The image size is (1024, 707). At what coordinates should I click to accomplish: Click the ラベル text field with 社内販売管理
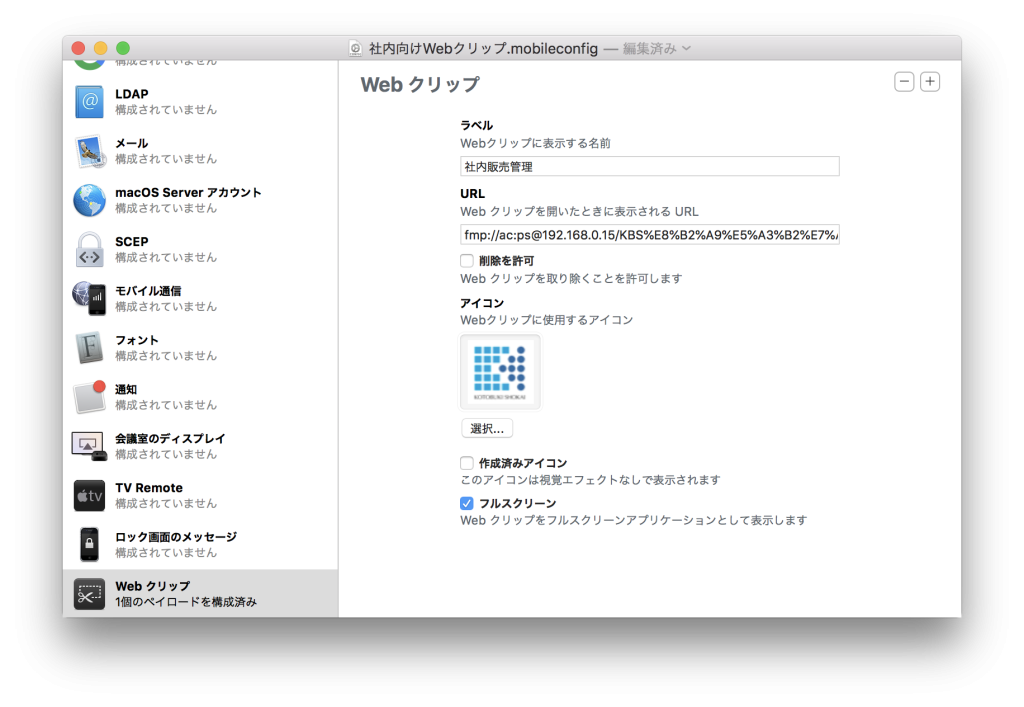(650, 166)
